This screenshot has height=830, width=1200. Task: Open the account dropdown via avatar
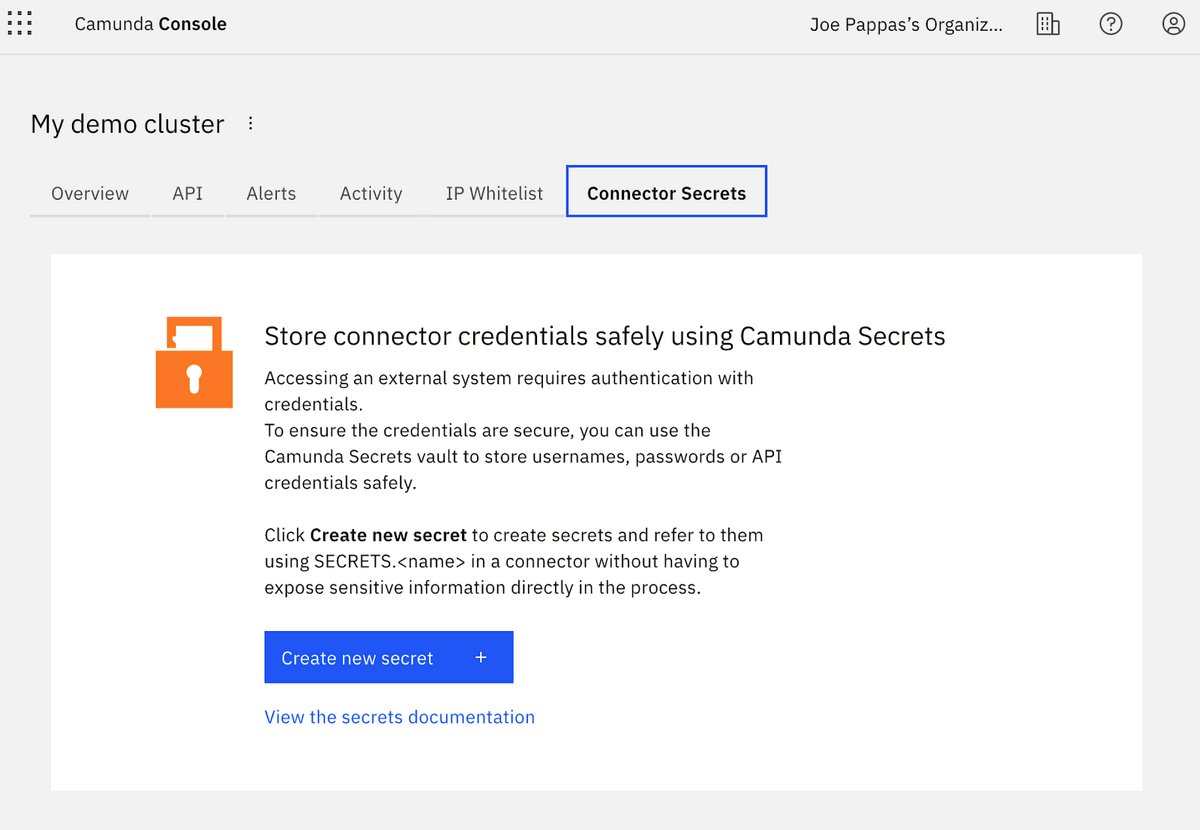[1173, 23]
